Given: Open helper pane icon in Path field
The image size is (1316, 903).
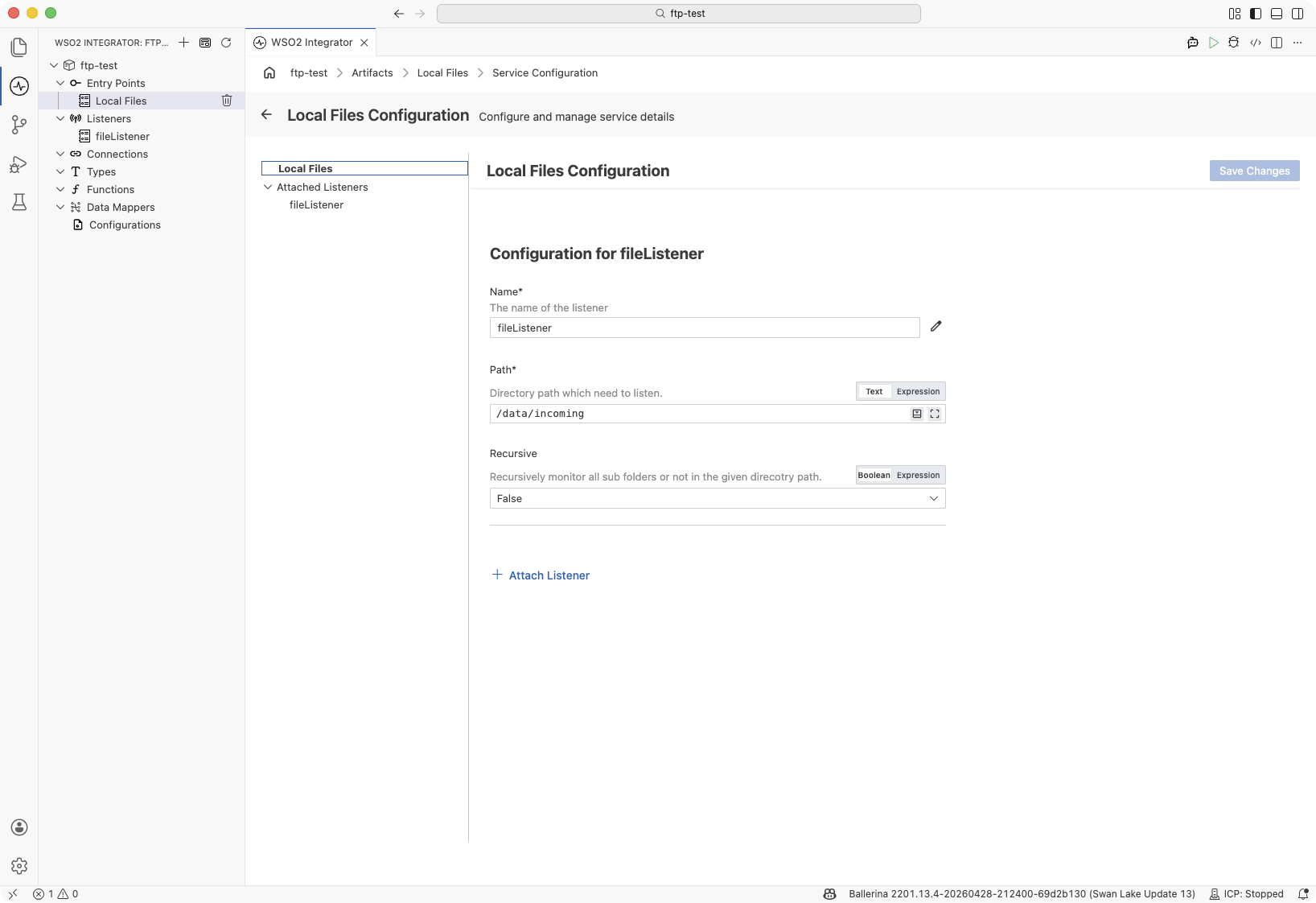Looking at the screenshot, I should 917,414.
